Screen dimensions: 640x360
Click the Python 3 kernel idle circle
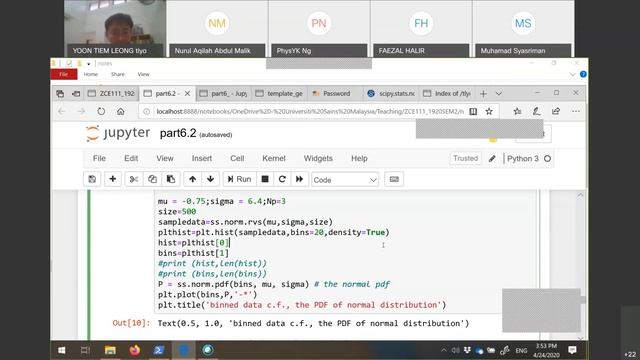tap(547, 159)
